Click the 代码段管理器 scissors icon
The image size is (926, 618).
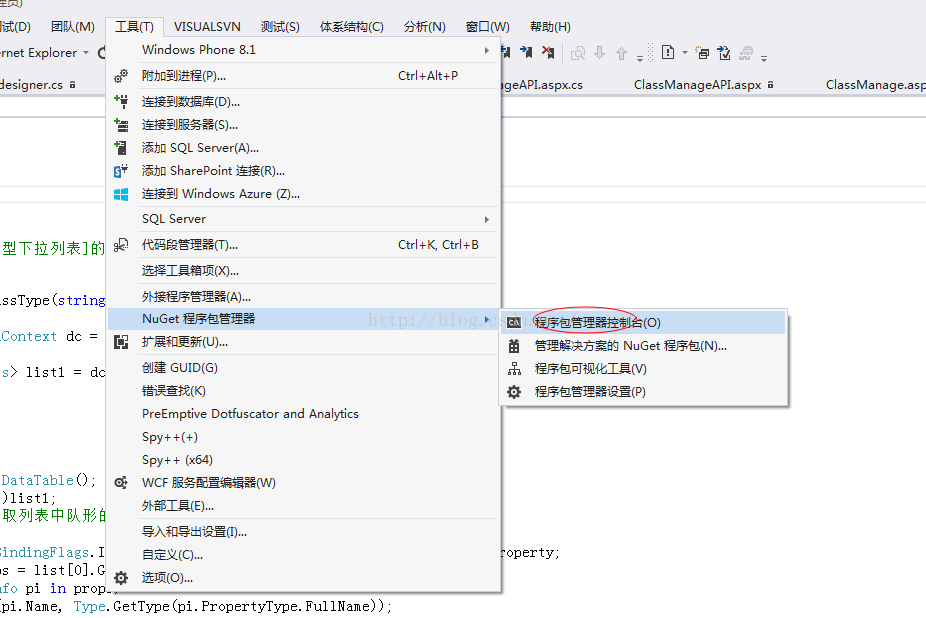121,245
